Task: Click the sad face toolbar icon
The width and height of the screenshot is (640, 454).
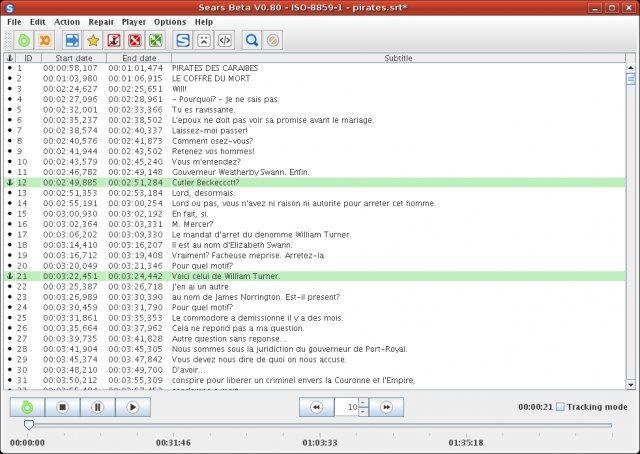Action: [204, 40]
